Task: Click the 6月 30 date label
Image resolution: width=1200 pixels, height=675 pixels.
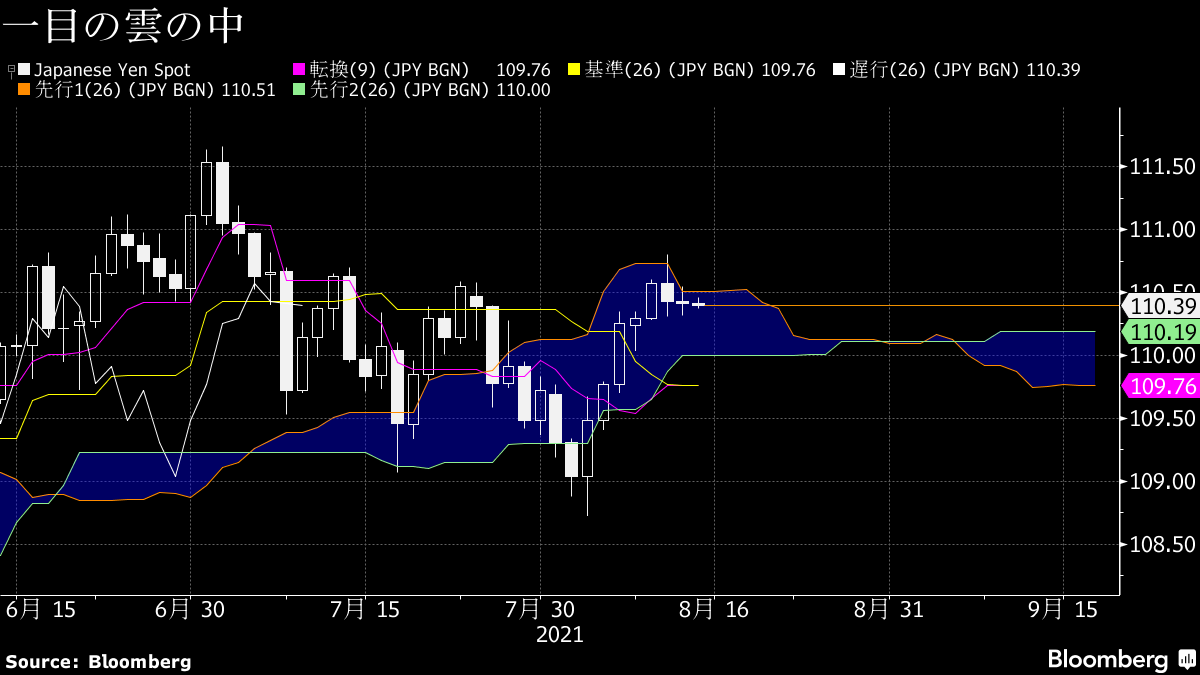Action: 190,609
